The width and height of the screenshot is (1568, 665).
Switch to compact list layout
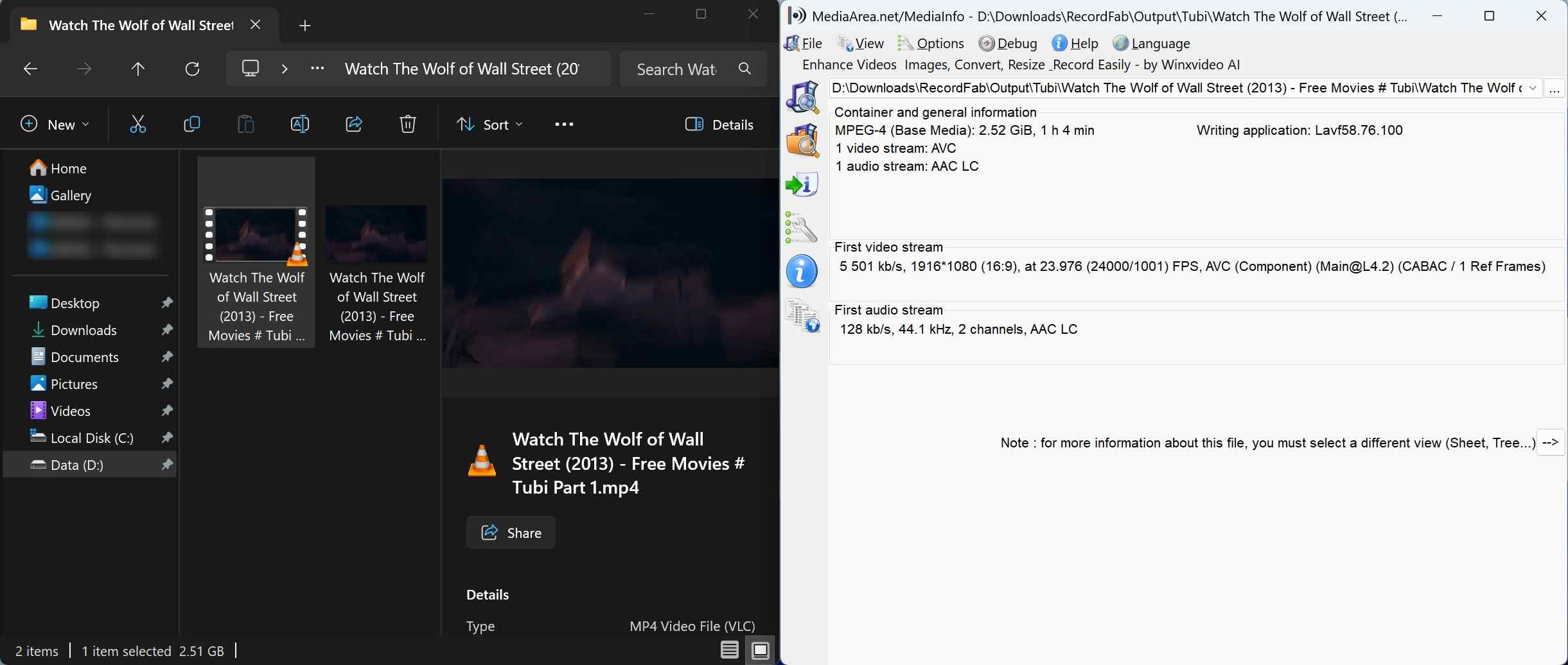tap(729, 650)
